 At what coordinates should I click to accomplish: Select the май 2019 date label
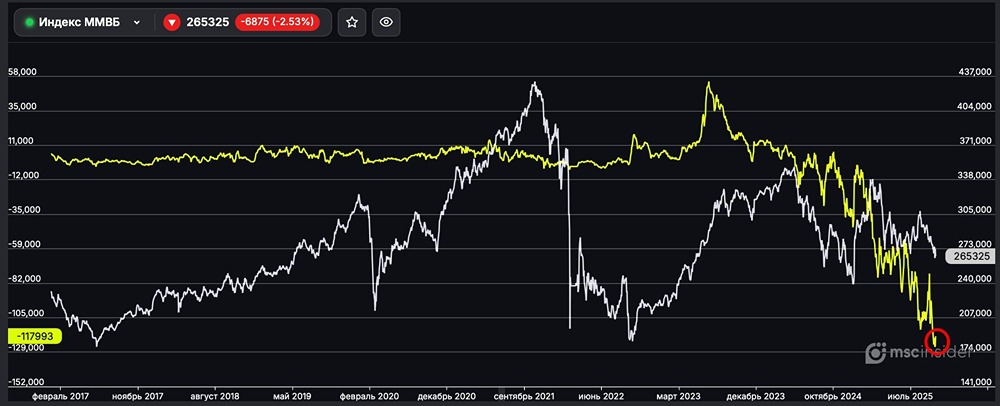pos(292,395)
